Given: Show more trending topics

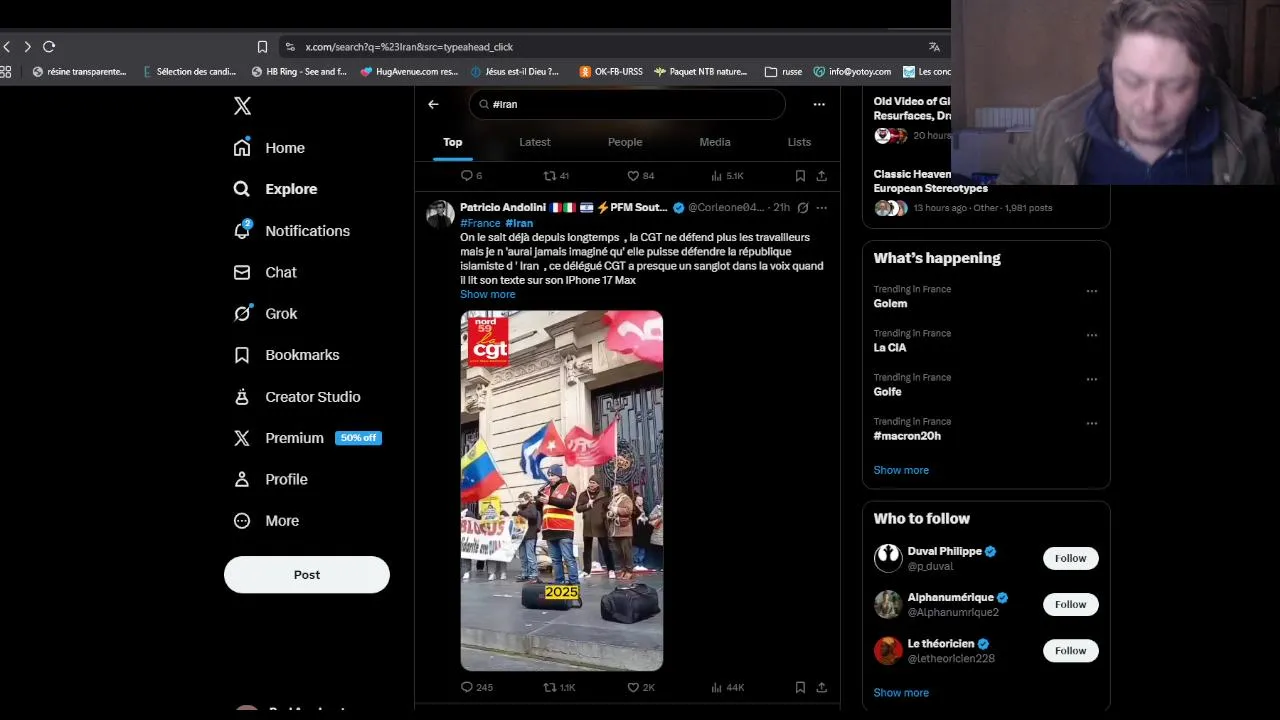Looking at the screenshot, I should click(901, 470).
